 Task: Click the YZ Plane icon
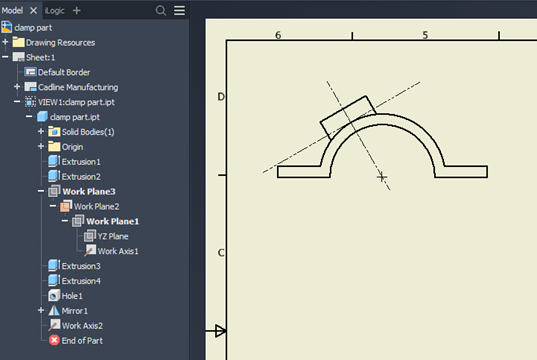90,236
